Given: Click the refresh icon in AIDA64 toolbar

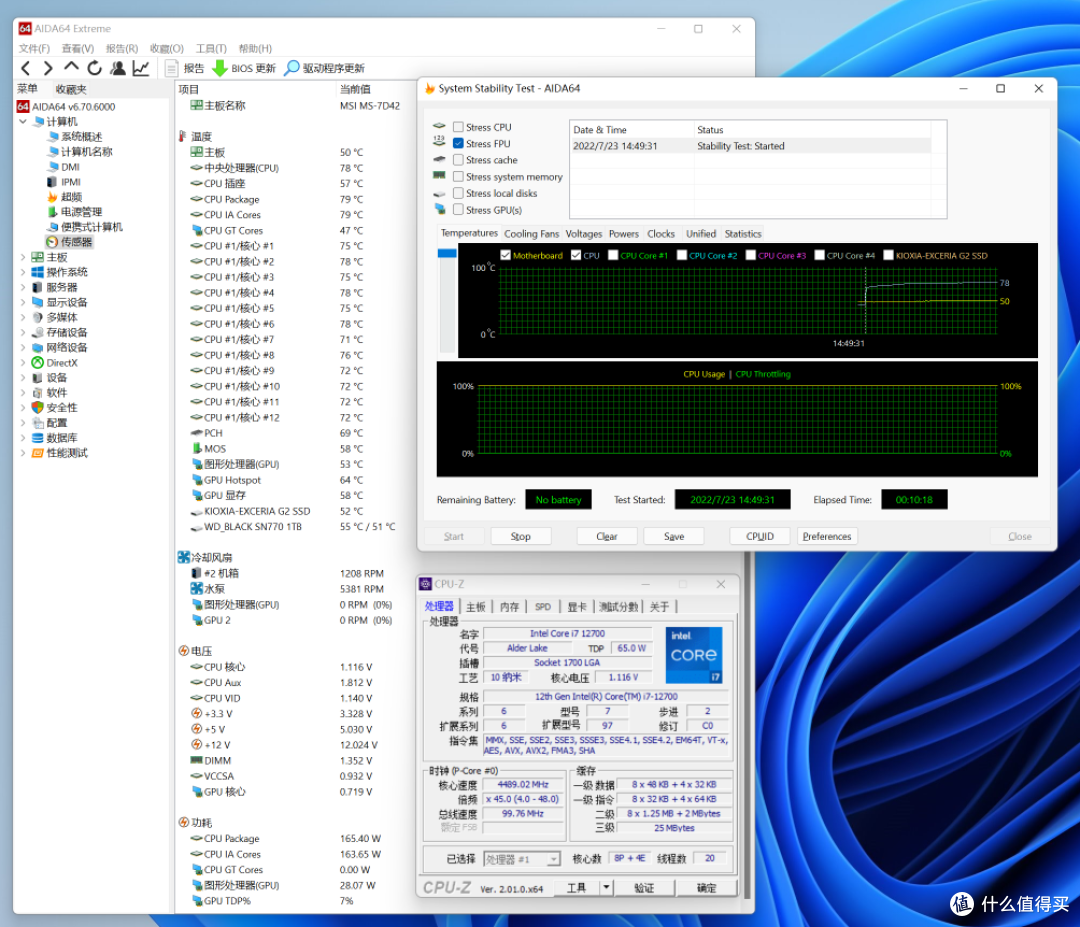Looking at the screenshot, I should tap(94, 68).
